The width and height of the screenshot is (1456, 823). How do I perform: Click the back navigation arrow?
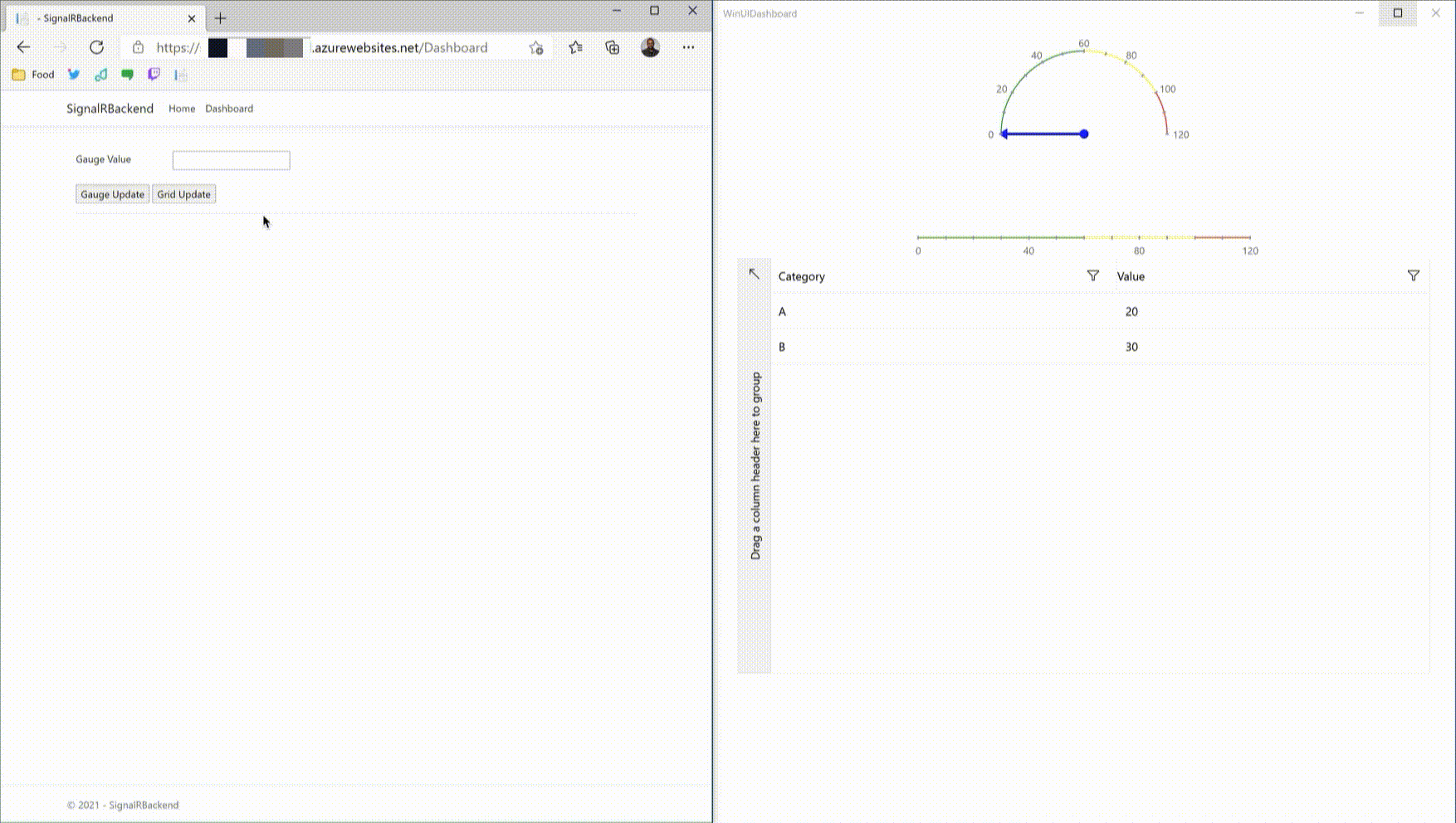click(x=23, y=47)
